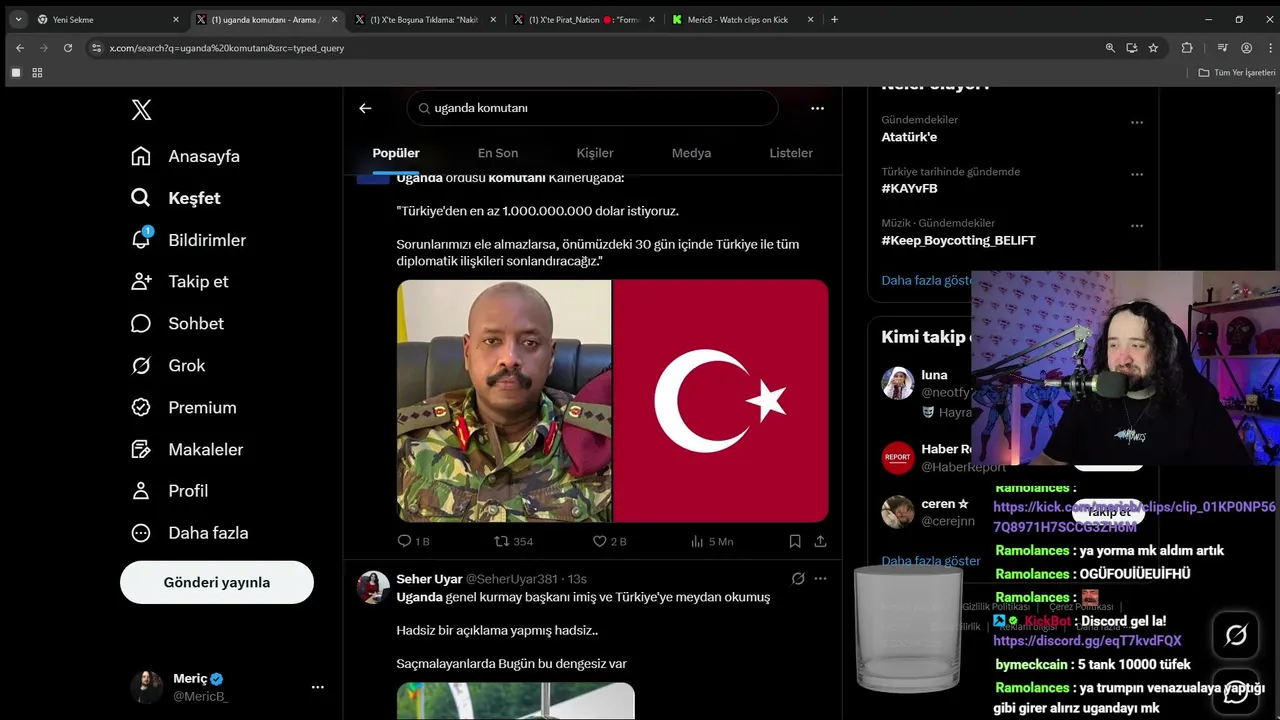Click Daha fazla göster under suggestions

pos(931,561)
